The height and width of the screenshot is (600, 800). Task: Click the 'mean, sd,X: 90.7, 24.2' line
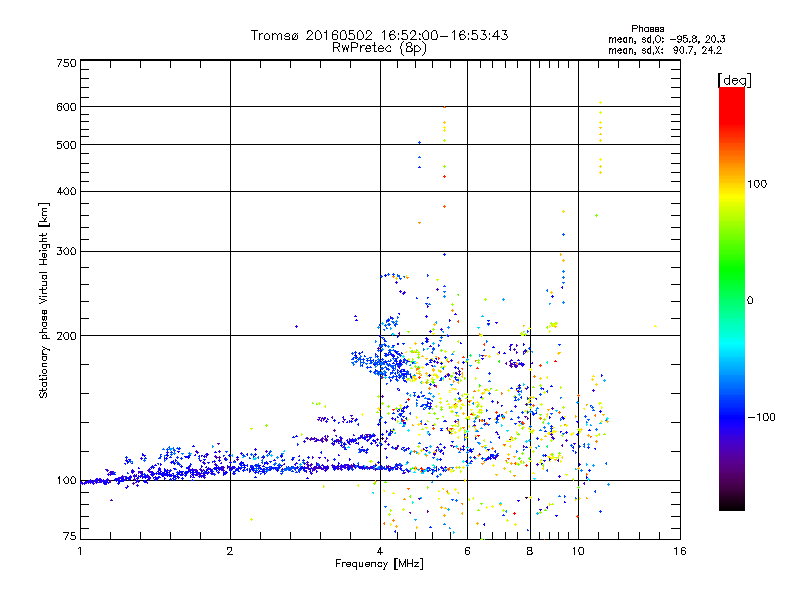[665, 50]
